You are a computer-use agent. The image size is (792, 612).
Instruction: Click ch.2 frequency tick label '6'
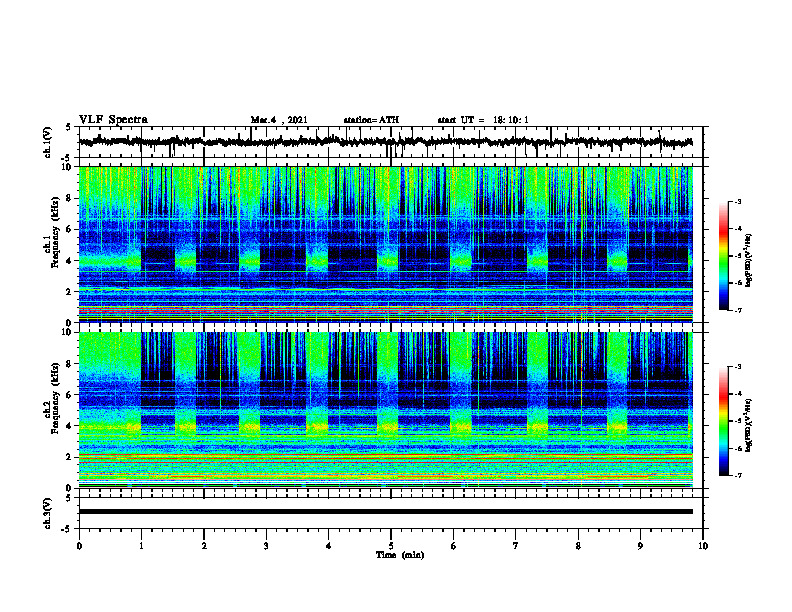tap(70, 395)
